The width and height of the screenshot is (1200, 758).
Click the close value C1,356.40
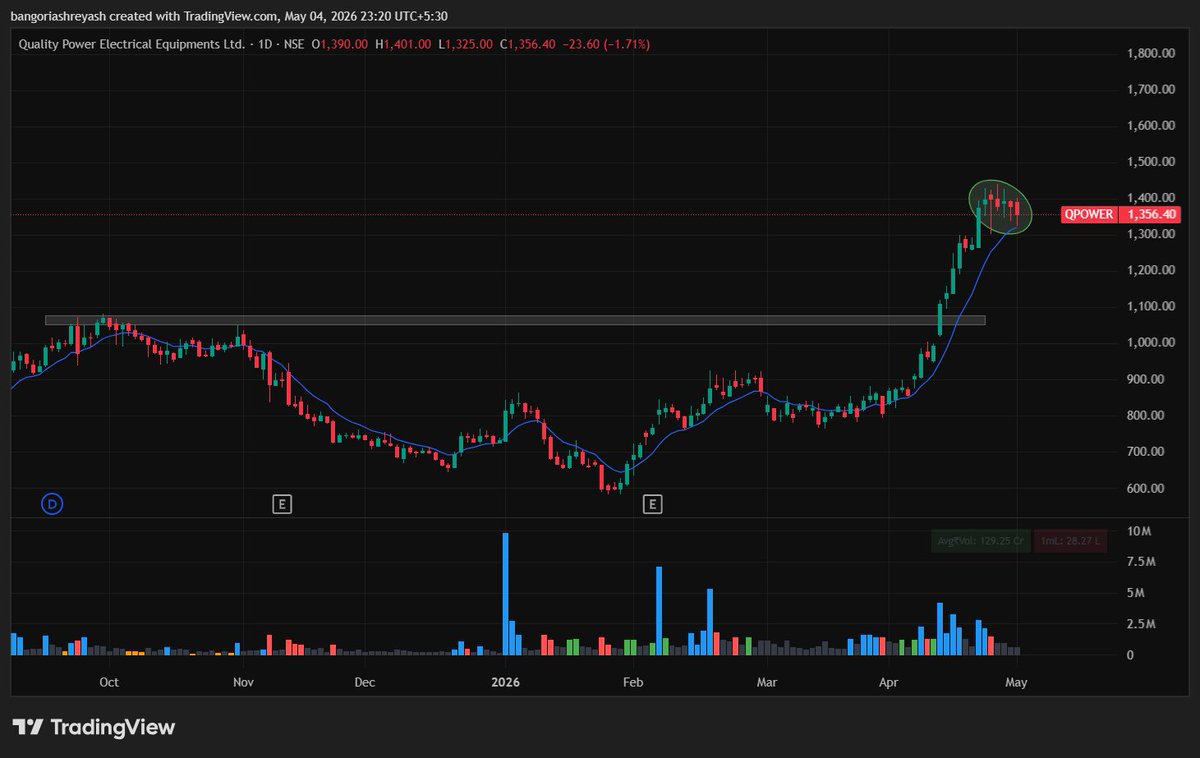527,44
